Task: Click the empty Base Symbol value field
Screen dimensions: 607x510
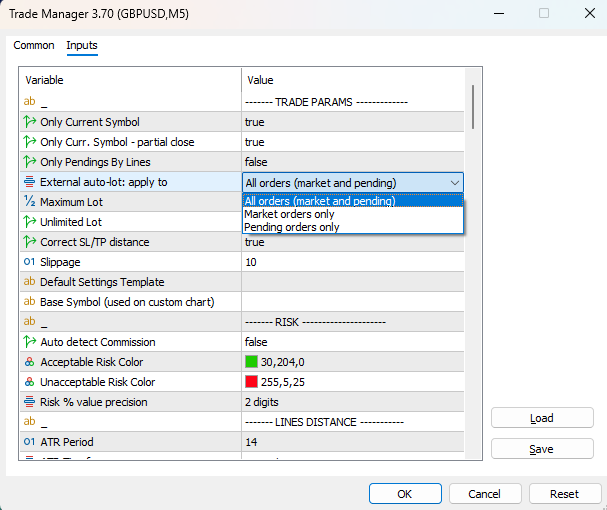Action: click(x=353, y=302)
